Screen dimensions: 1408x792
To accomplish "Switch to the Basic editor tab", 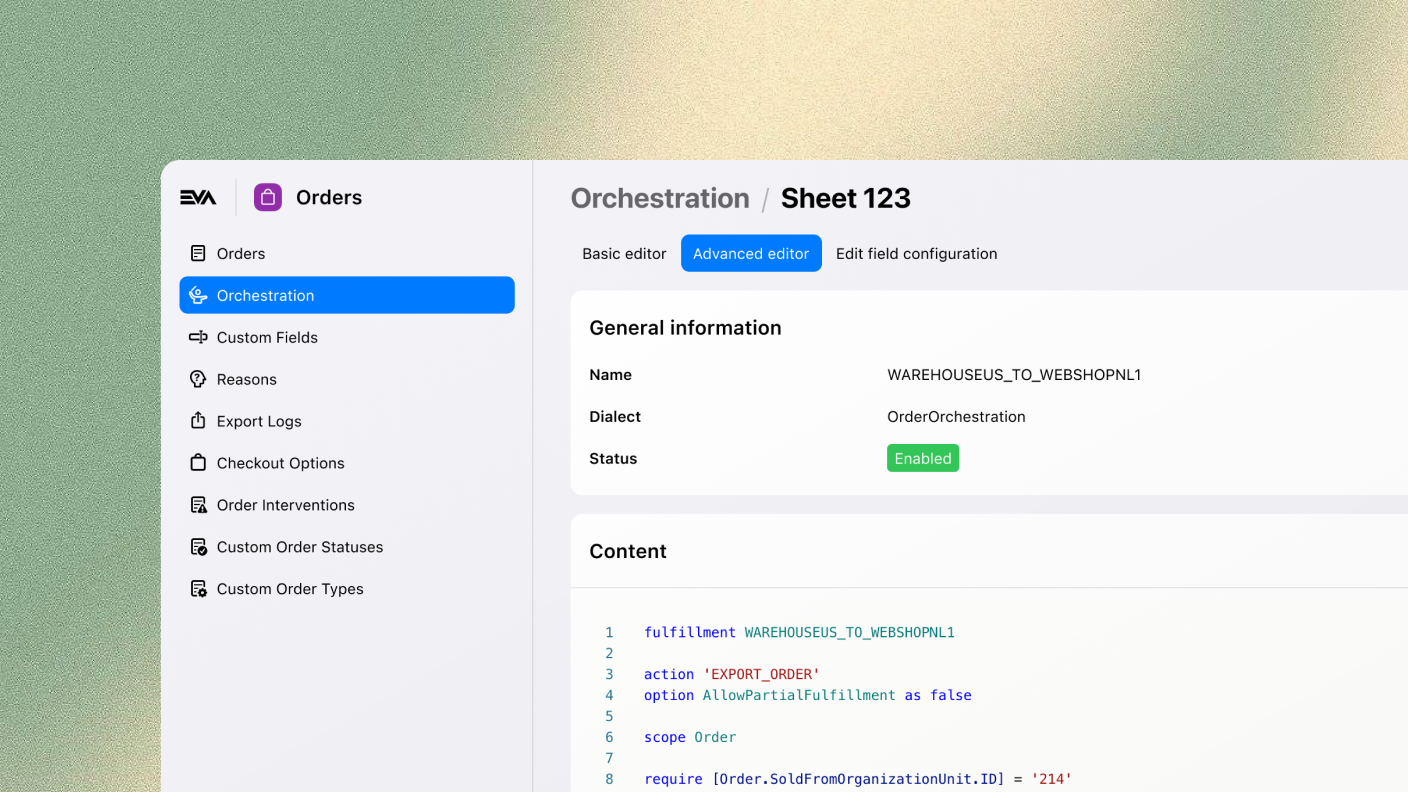I will click(624, 254).
